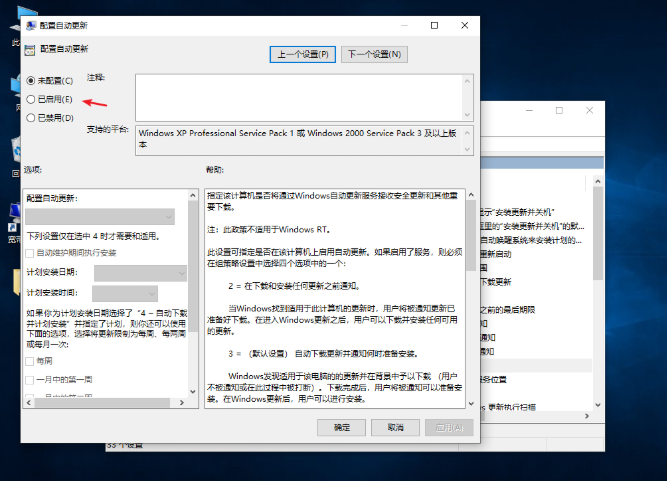Viewport: 667px width, 481px height.
Task: Click the options pane scroll-up arrow
Action: coord(193,195)
